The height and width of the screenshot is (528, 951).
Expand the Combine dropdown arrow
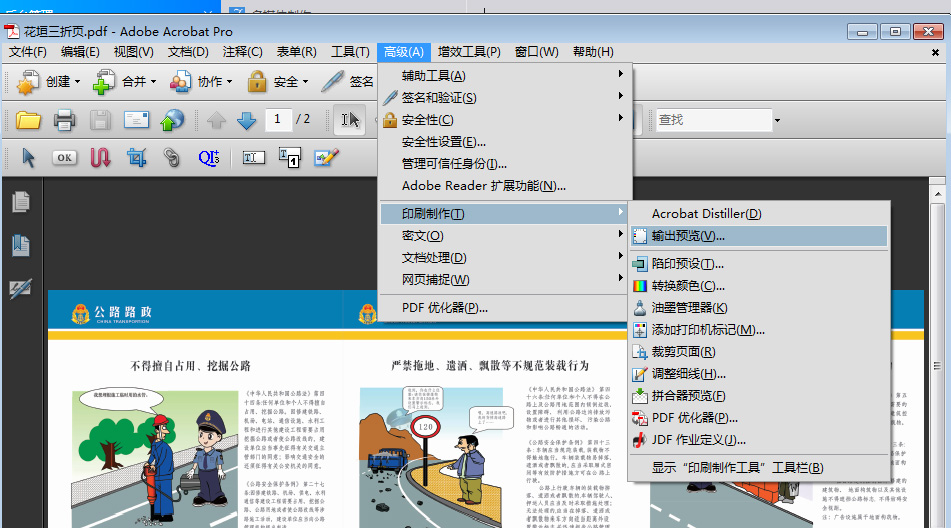153,82
